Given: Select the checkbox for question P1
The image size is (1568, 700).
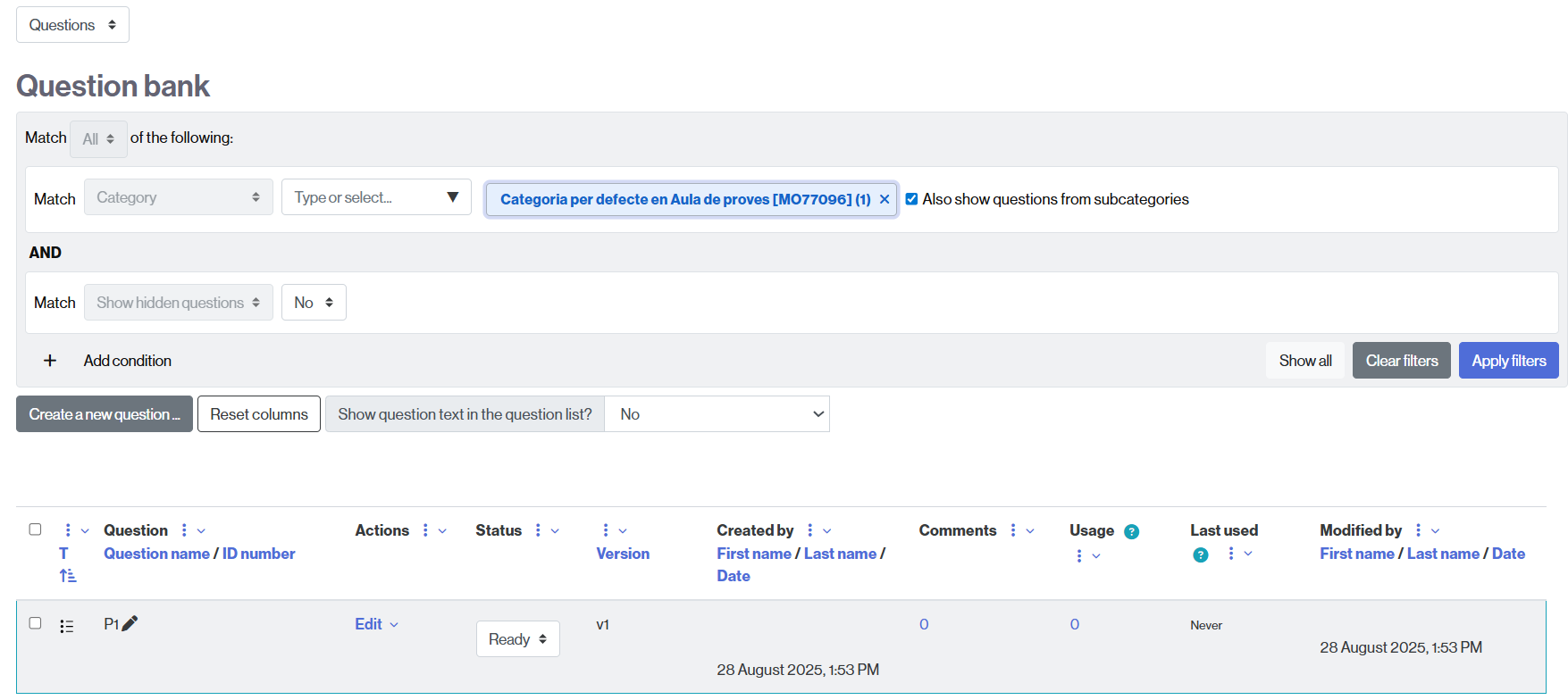Looking at the screenshot, I should (35, 623).
